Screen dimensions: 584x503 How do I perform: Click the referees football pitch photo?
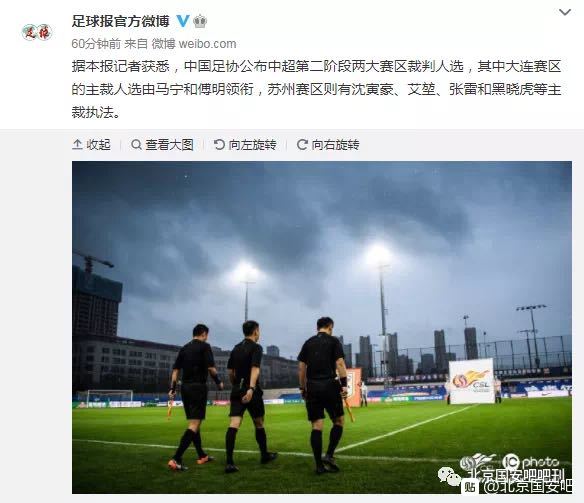tap(322, 327)
